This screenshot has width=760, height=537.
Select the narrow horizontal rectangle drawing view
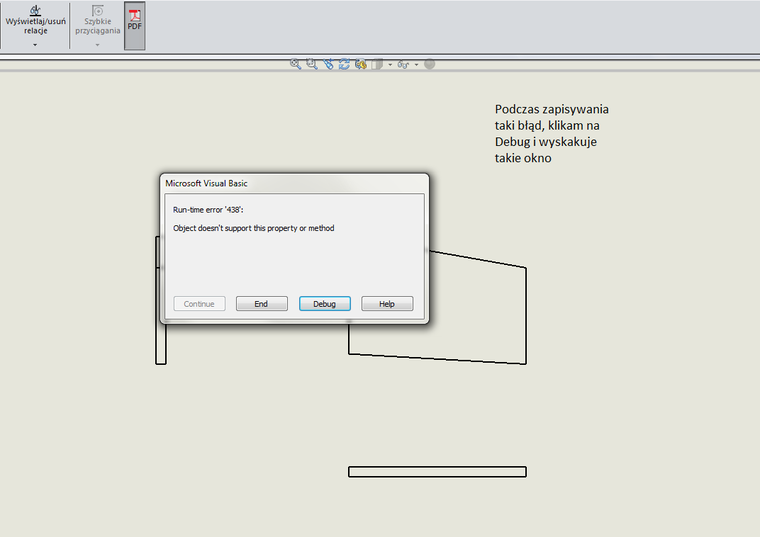click(x=437, y=472)
